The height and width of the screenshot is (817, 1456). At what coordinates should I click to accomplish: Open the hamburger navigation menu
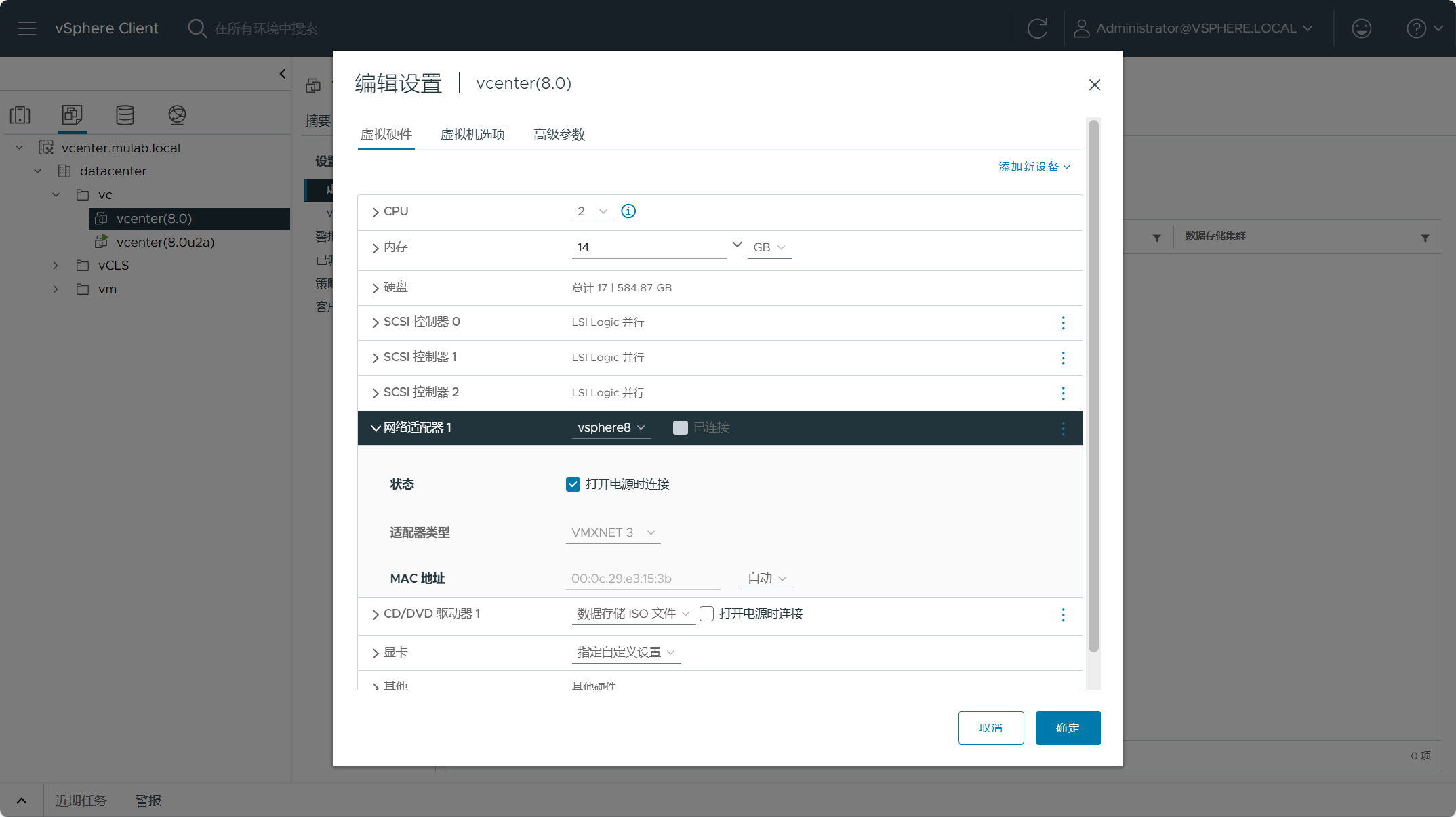click(27, 28)
